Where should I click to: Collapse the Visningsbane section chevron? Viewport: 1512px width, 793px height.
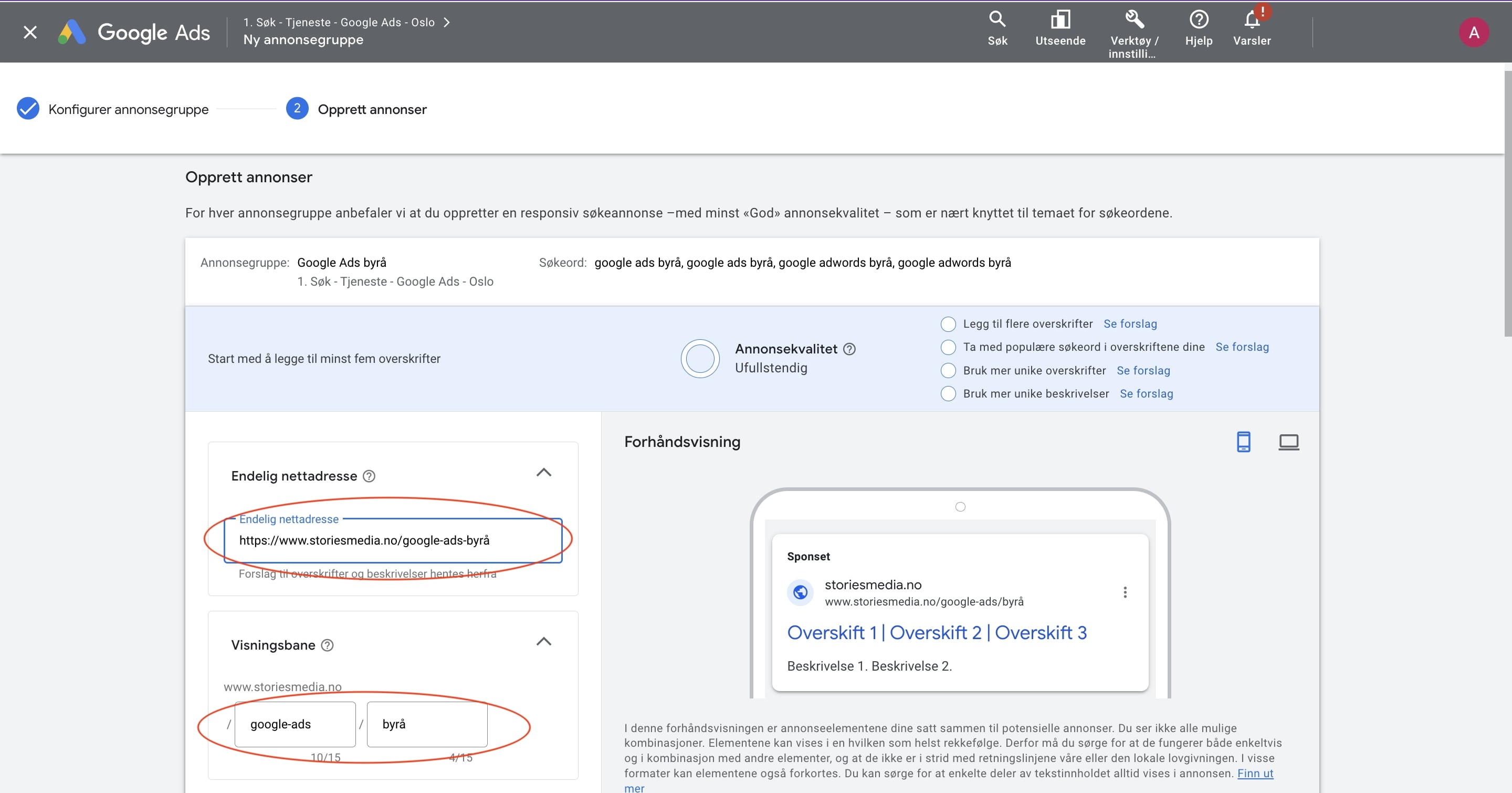tap(543, 642)
